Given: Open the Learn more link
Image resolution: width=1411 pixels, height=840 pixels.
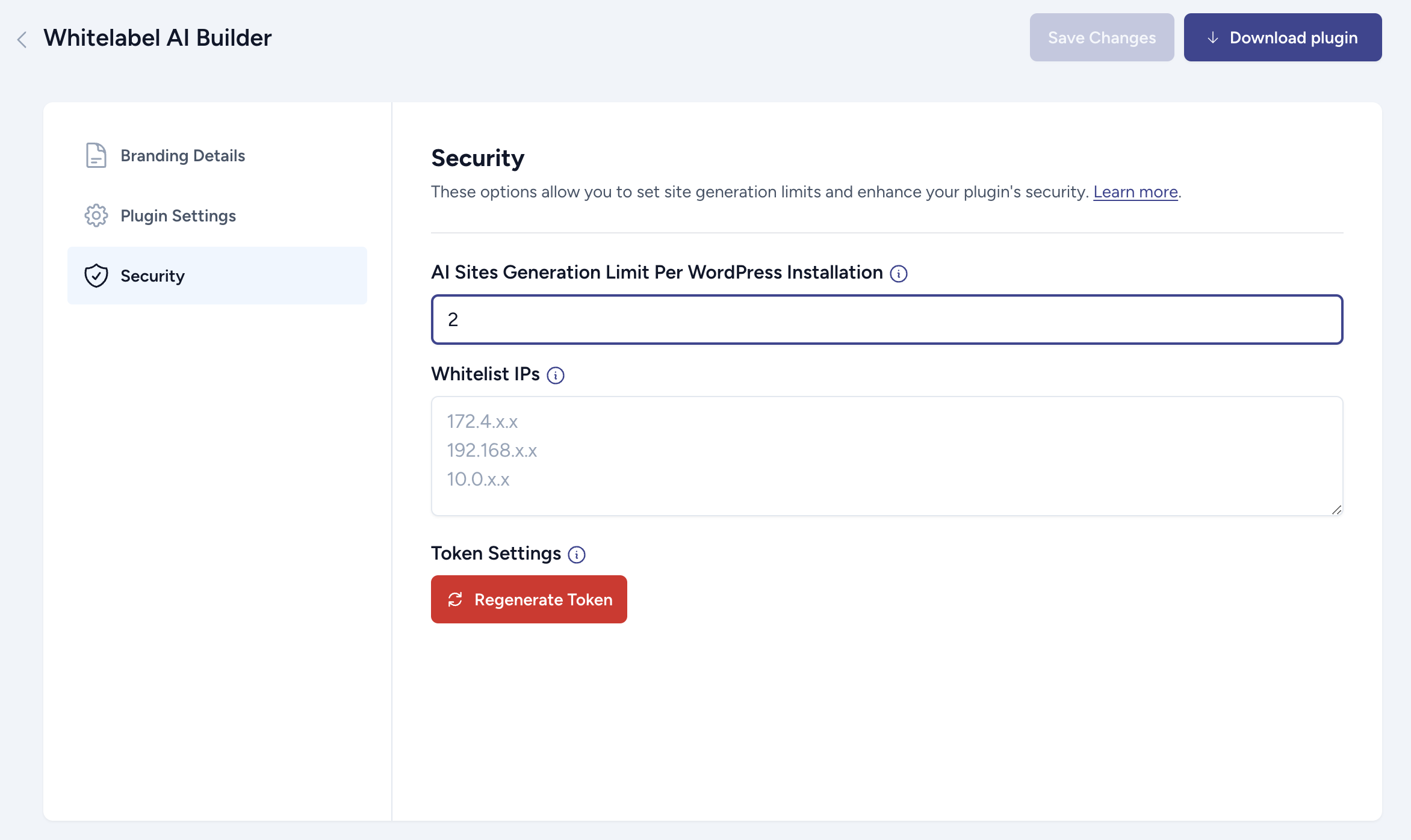Looking at the screenshot, I should point(1135,192).
